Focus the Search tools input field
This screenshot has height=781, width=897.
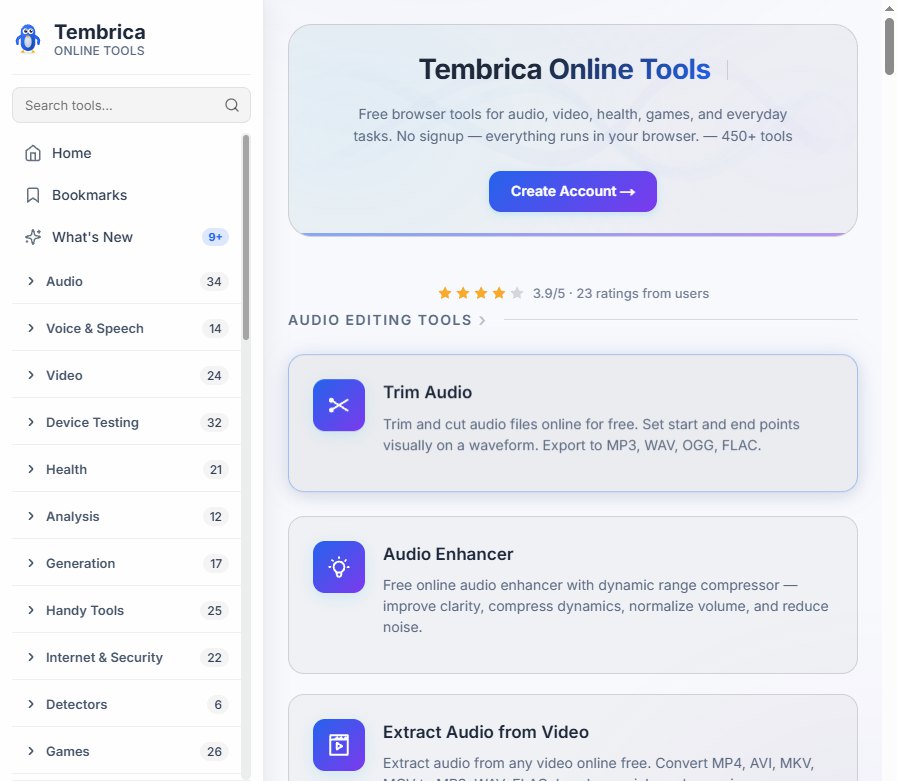pos(131,105)
